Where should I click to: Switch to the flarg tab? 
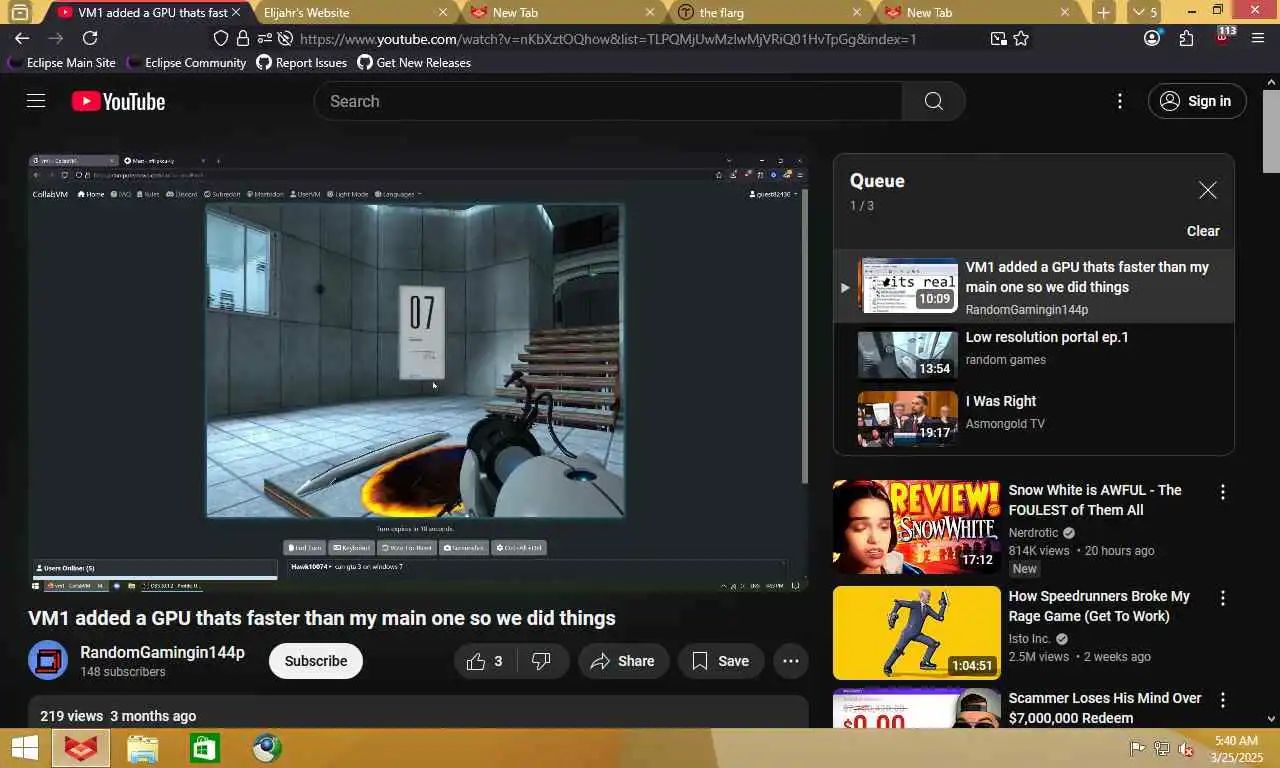pos(768,13)
